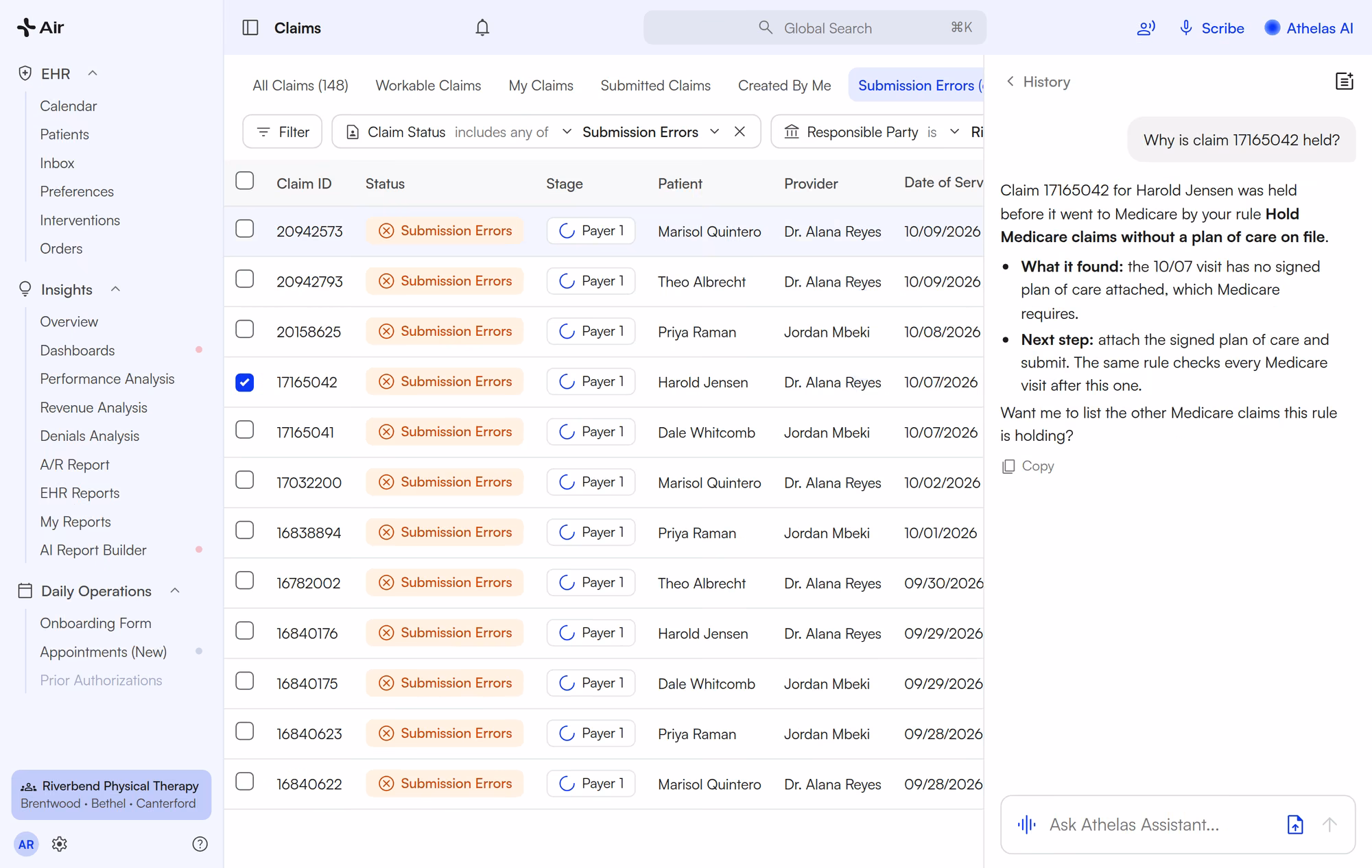The height and width of the screenshot is (868, 1372).
Task: Start Scribe microphone
Action: click(1211, 28)
